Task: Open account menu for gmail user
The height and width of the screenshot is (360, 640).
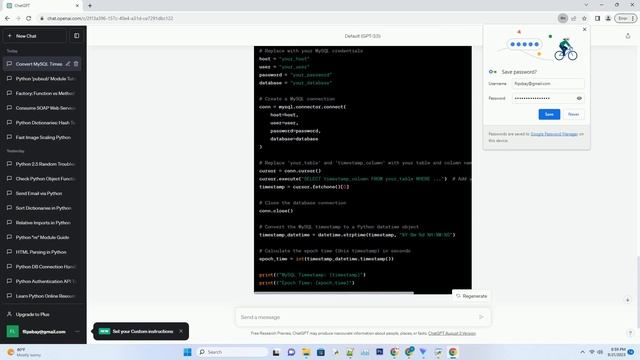Action: click(42, 331)
